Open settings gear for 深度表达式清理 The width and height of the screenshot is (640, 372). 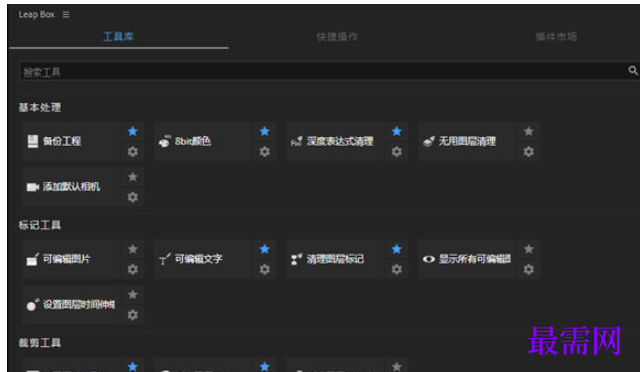pos(396,152)
